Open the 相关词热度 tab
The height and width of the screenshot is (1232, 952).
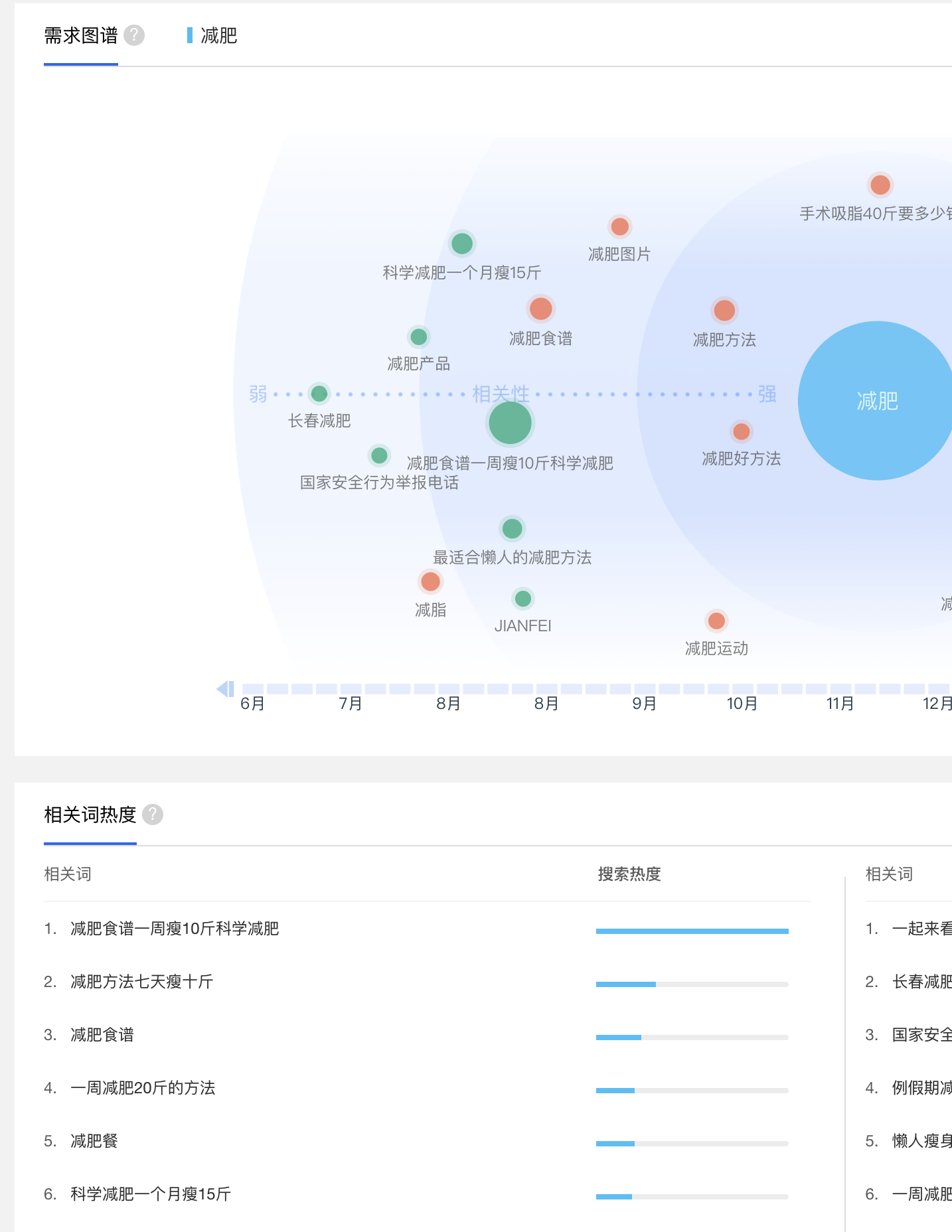pos(90,814)
